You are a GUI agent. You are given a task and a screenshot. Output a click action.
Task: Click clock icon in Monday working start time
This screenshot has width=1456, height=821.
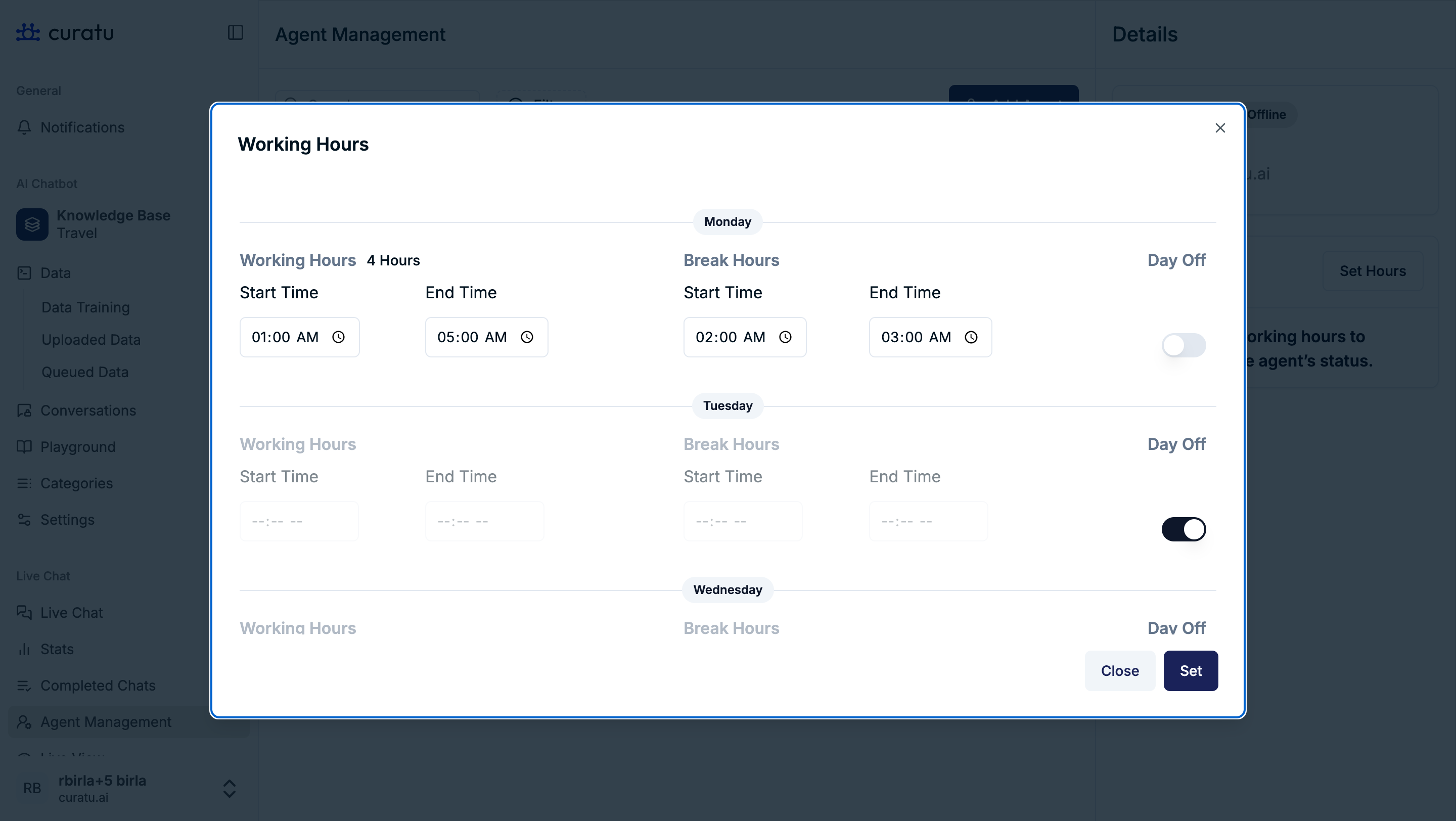(338, 337)
